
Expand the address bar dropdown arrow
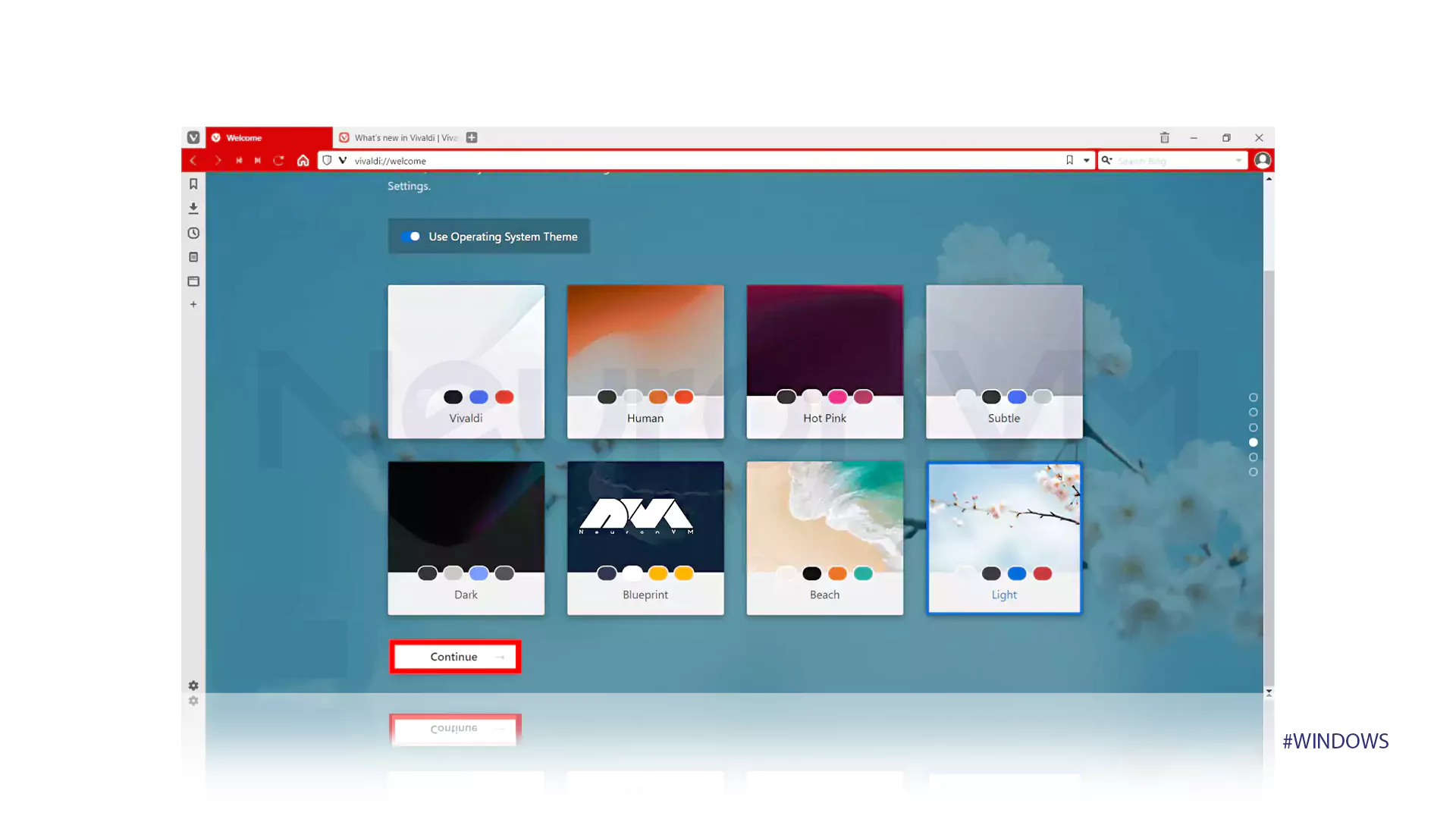click(x=1086, y=161)
